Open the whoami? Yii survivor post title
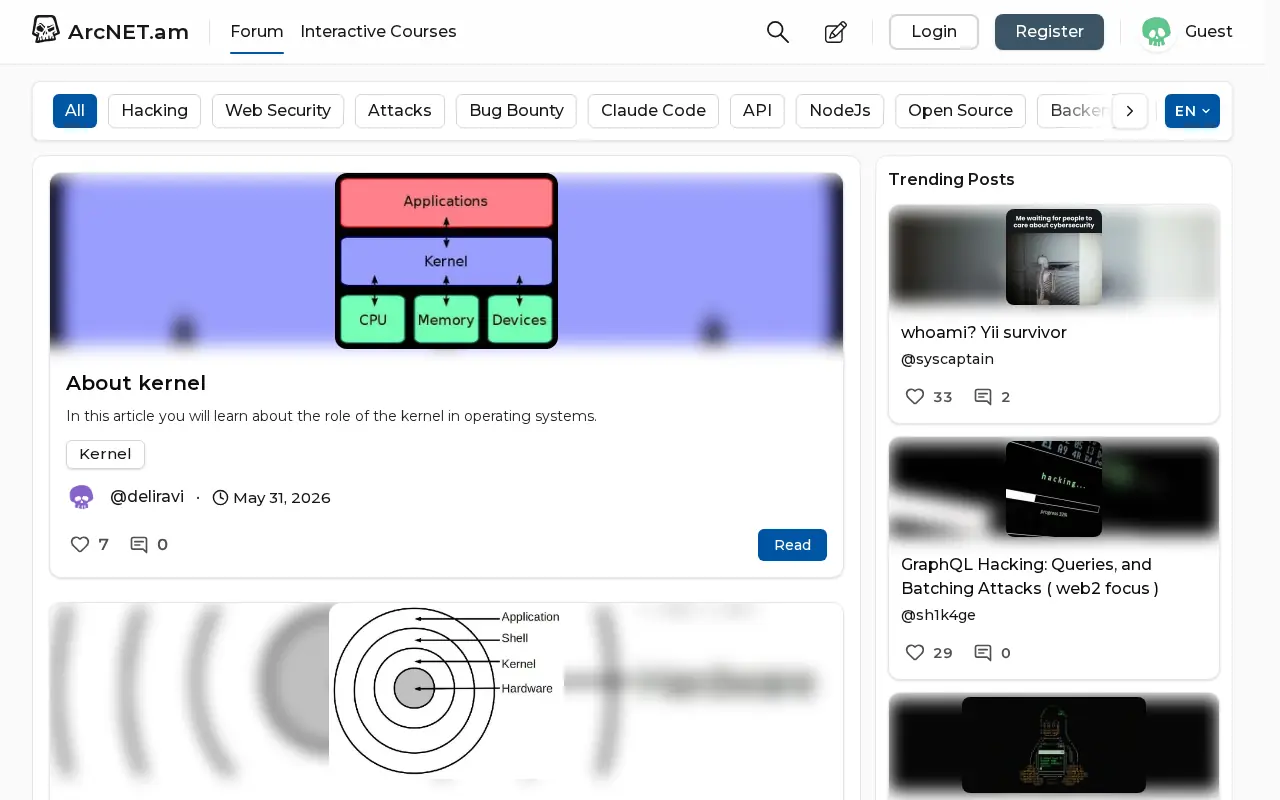The width and height of the screenshot is (1280, 800). [984, 332]
